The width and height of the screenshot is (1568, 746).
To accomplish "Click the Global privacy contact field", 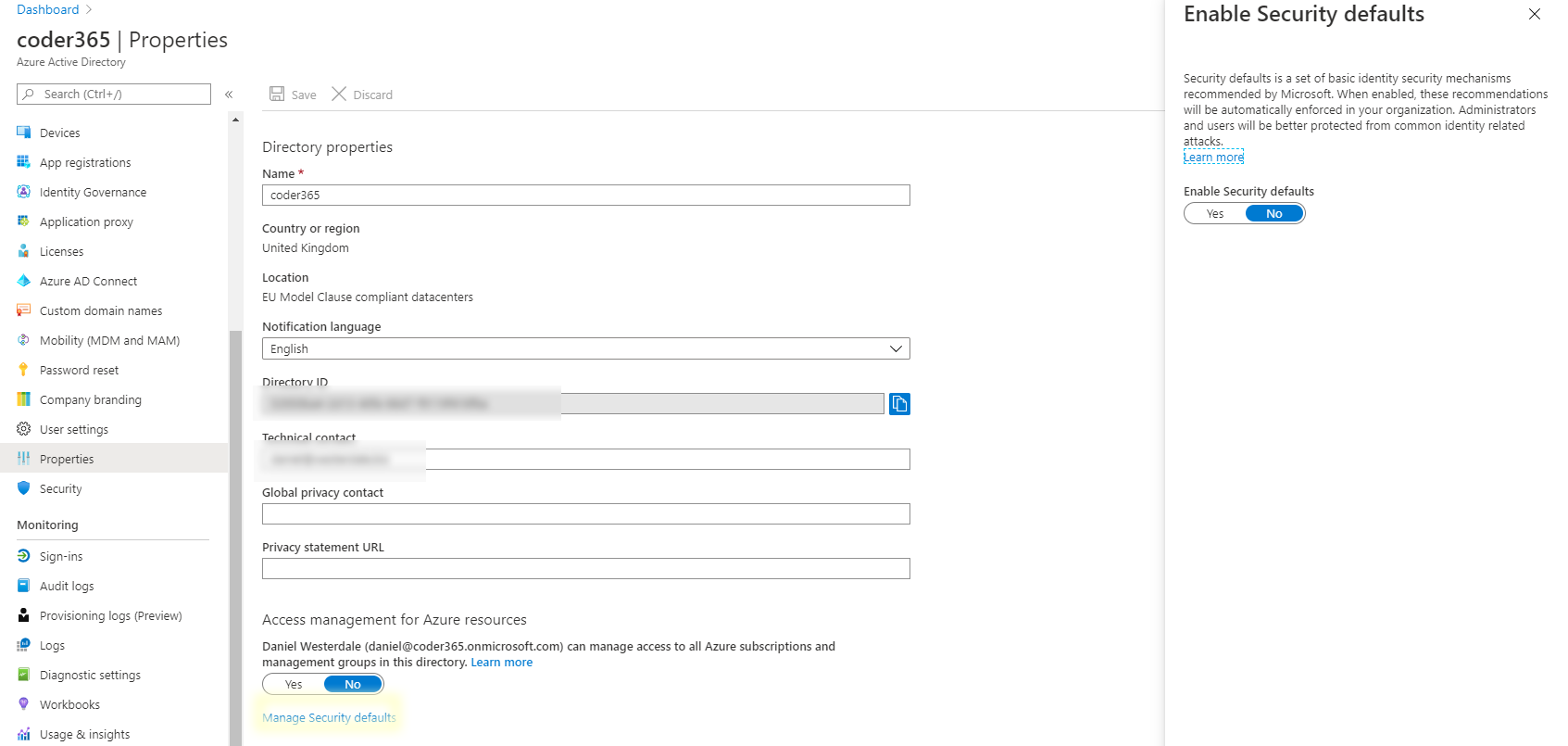I will coord(585,513).
